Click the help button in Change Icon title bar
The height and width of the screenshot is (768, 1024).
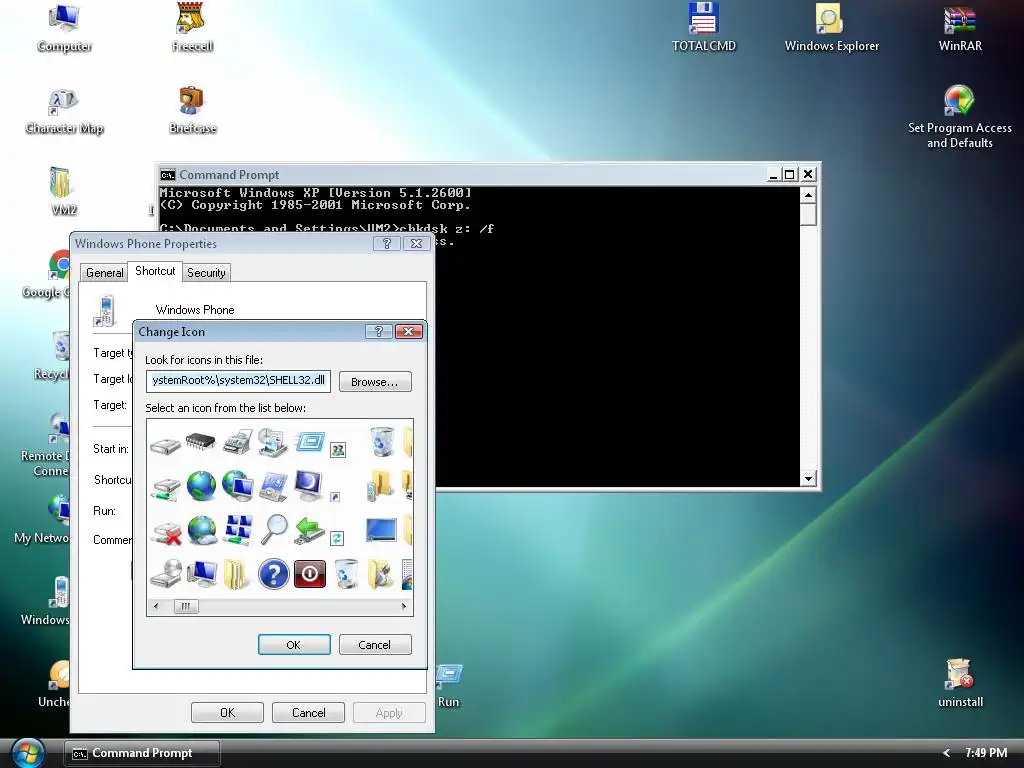coord(379,332)
